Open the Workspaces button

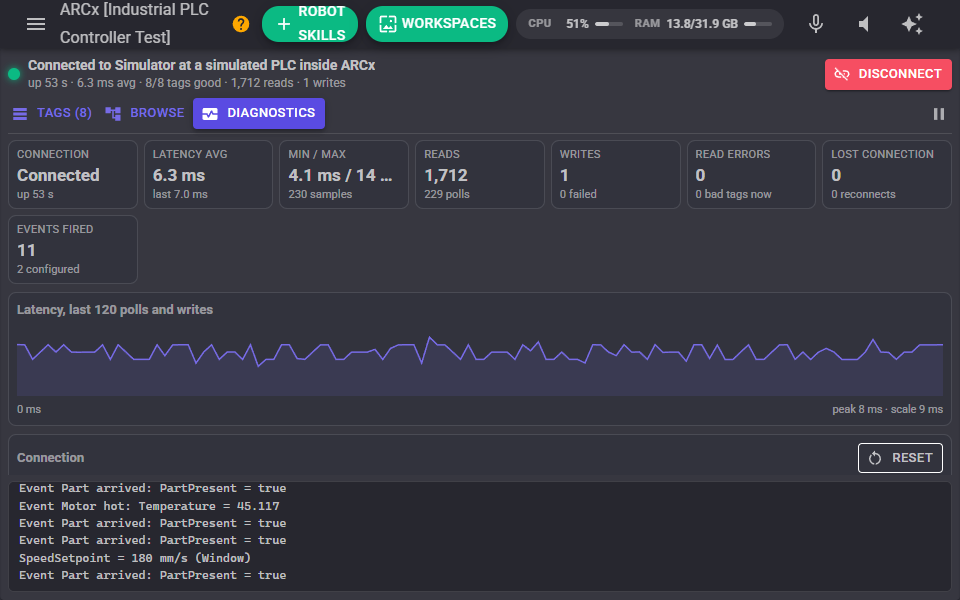(x=437, y=24)
